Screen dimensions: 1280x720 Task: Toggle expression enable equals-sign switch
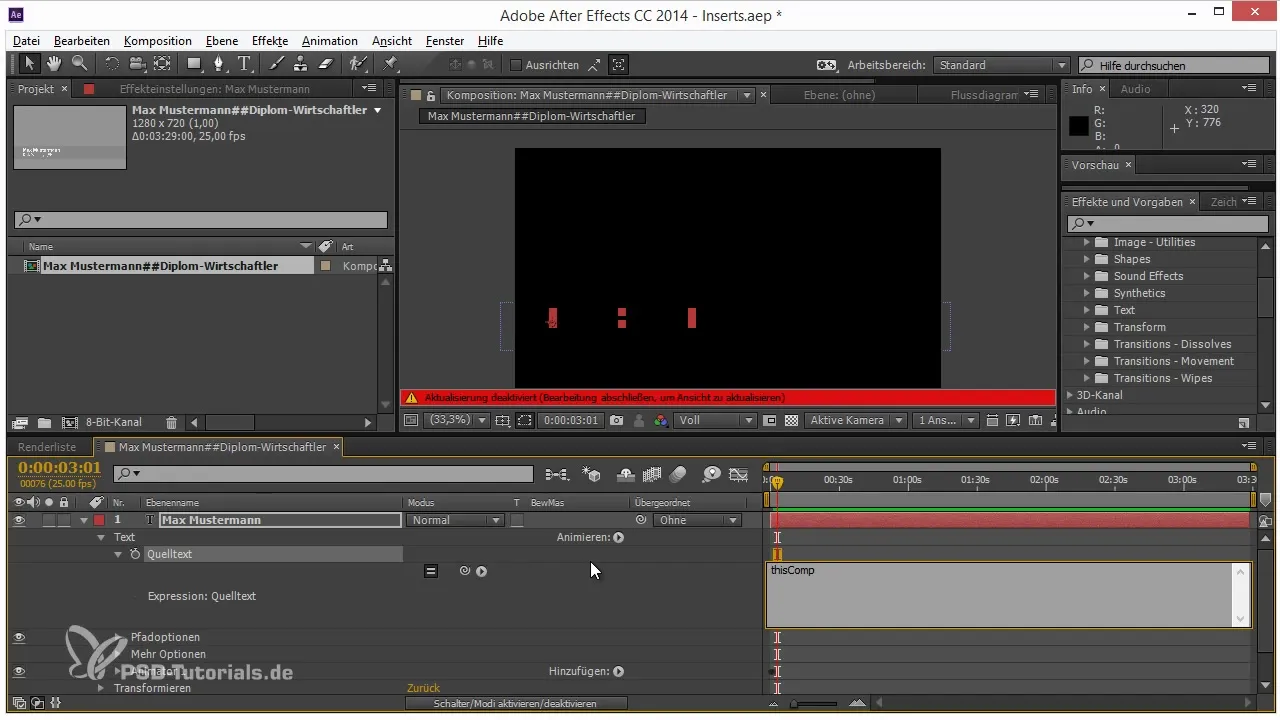431,571
